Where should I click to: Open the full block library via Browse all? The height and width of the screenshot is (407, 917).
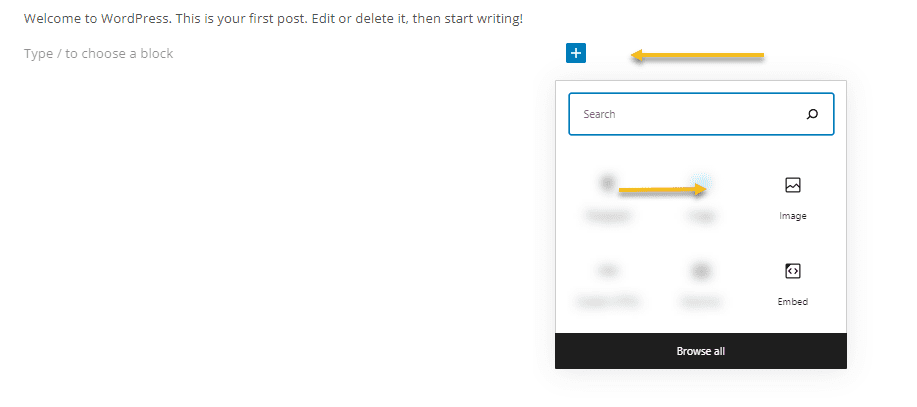701,351
